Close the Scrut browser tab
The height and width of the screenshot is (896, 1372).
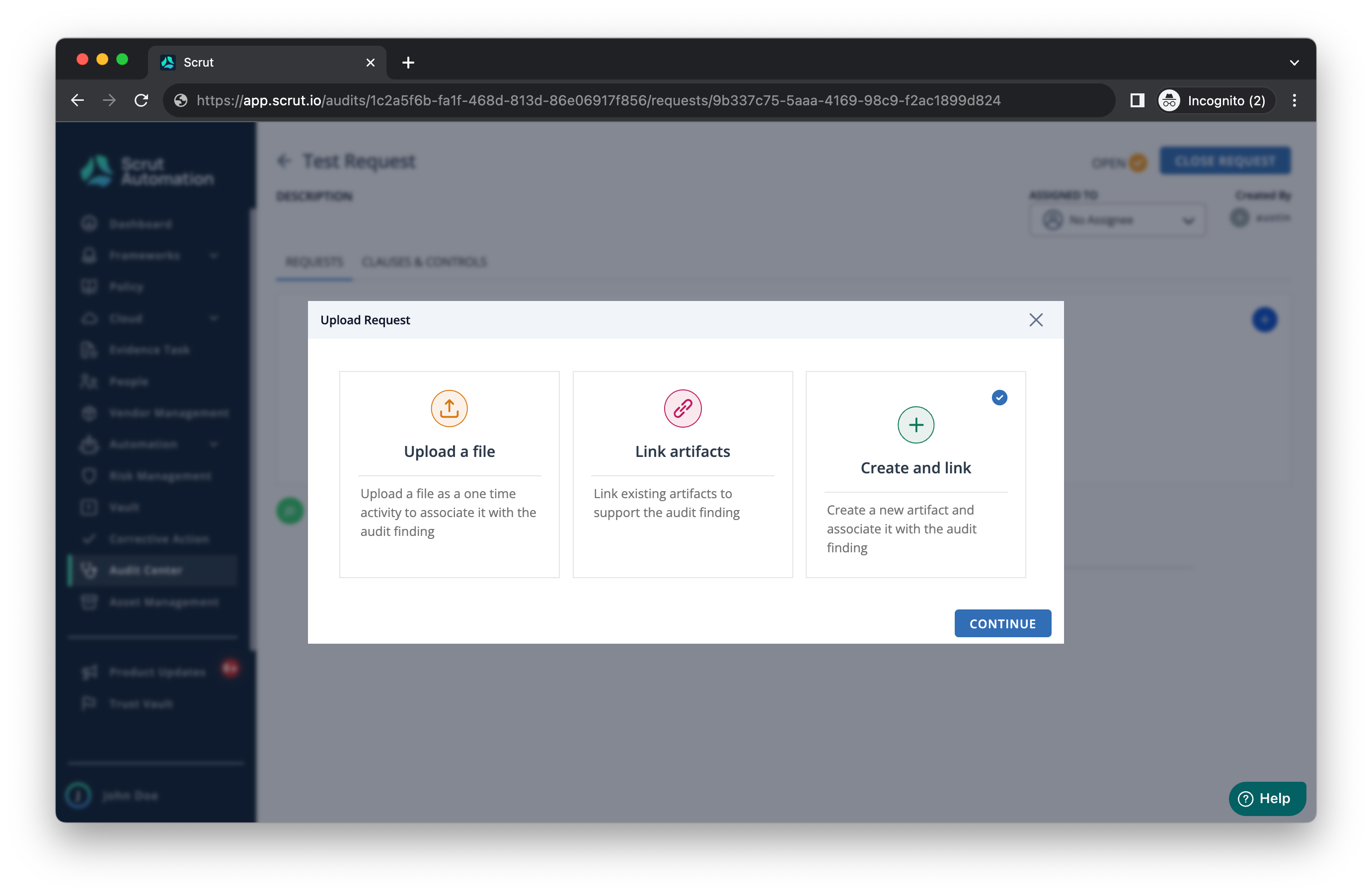(x=370, y=62)
